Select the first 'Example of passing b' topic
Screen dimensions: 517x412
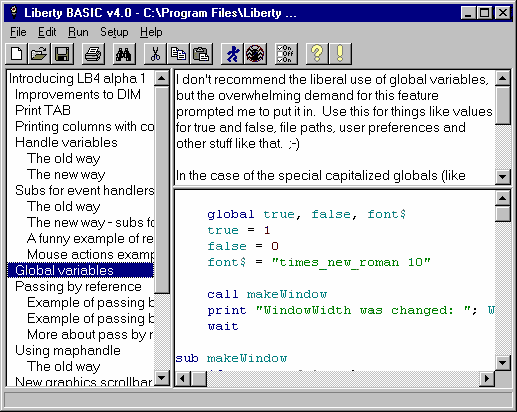pos(90,303)
